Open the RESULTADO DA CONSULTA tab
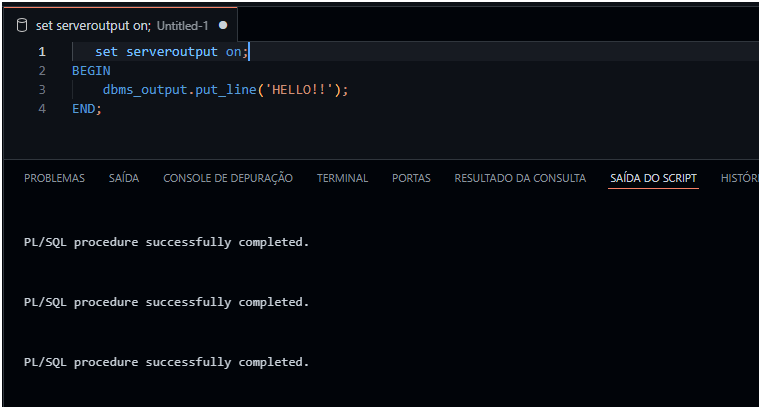The width and height of the screenshot is (761, 409). point(520,178)
